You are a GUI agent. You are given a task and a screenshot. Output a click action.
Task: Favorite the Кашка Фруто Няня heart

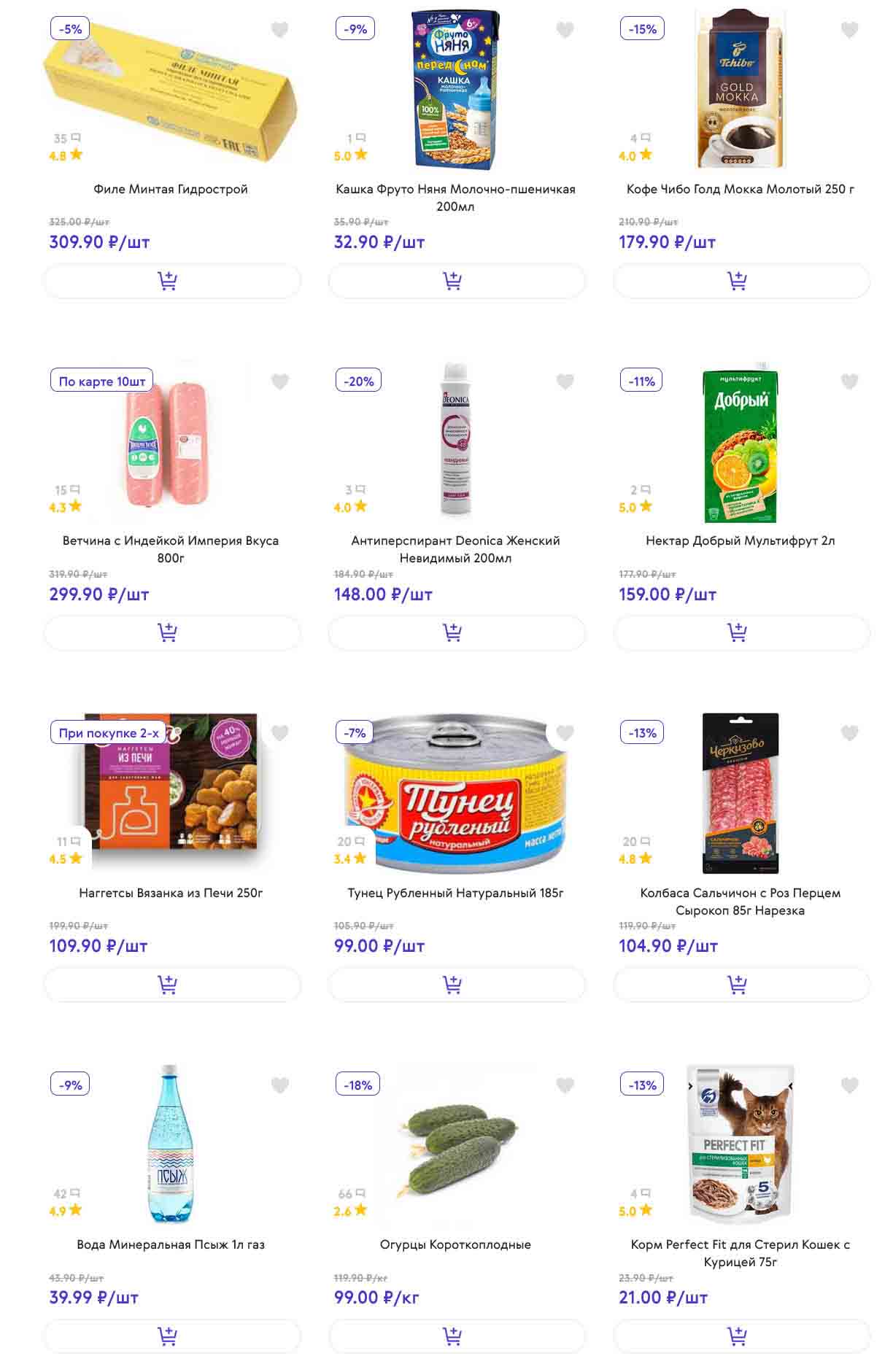(x=565, y=30)
